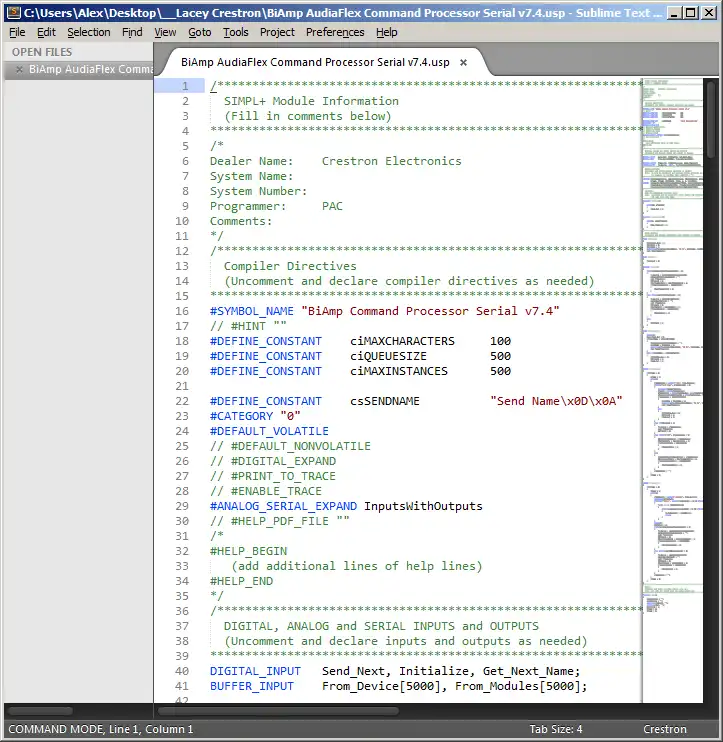723x742 pixels.
Task: Click From_Modules[5000] on line 41
Action: point(518,687)
